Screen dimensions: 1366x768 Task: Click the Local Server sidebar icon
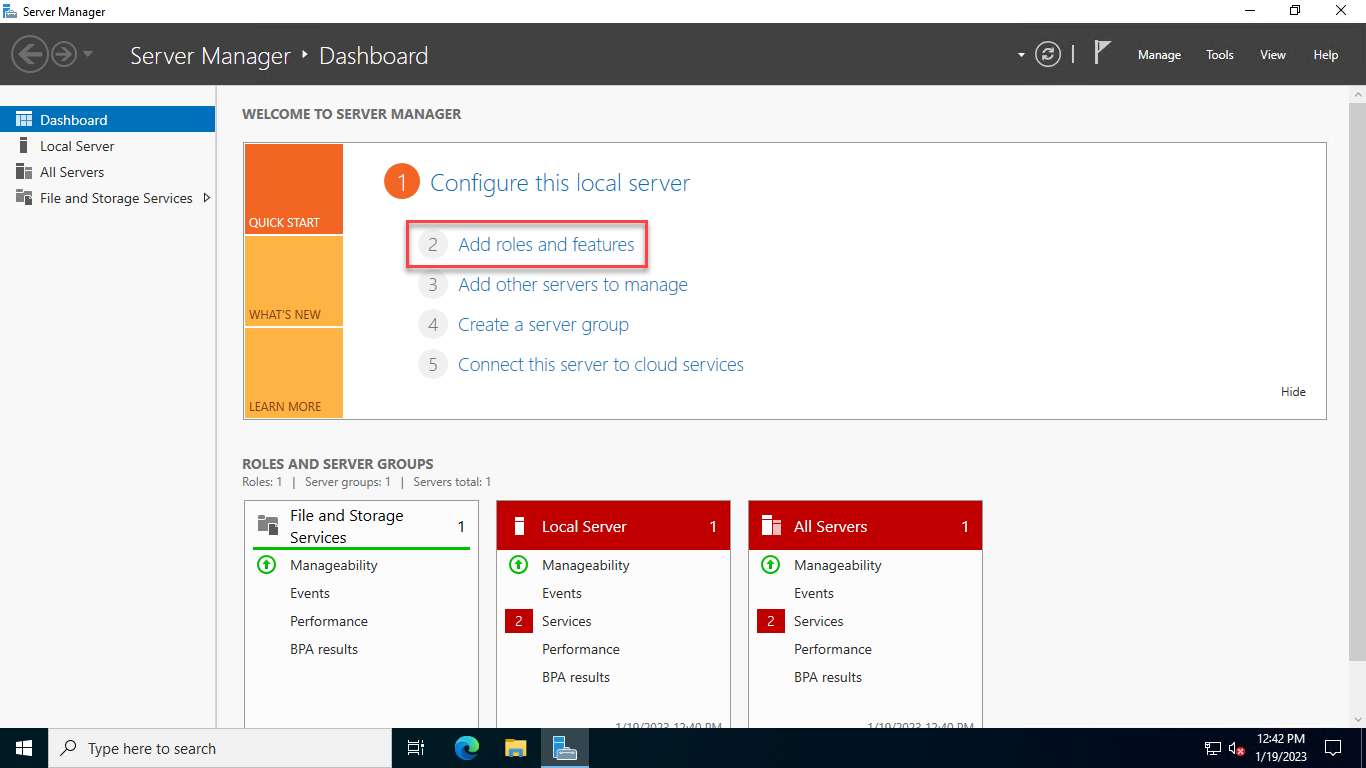pos(24,146)
